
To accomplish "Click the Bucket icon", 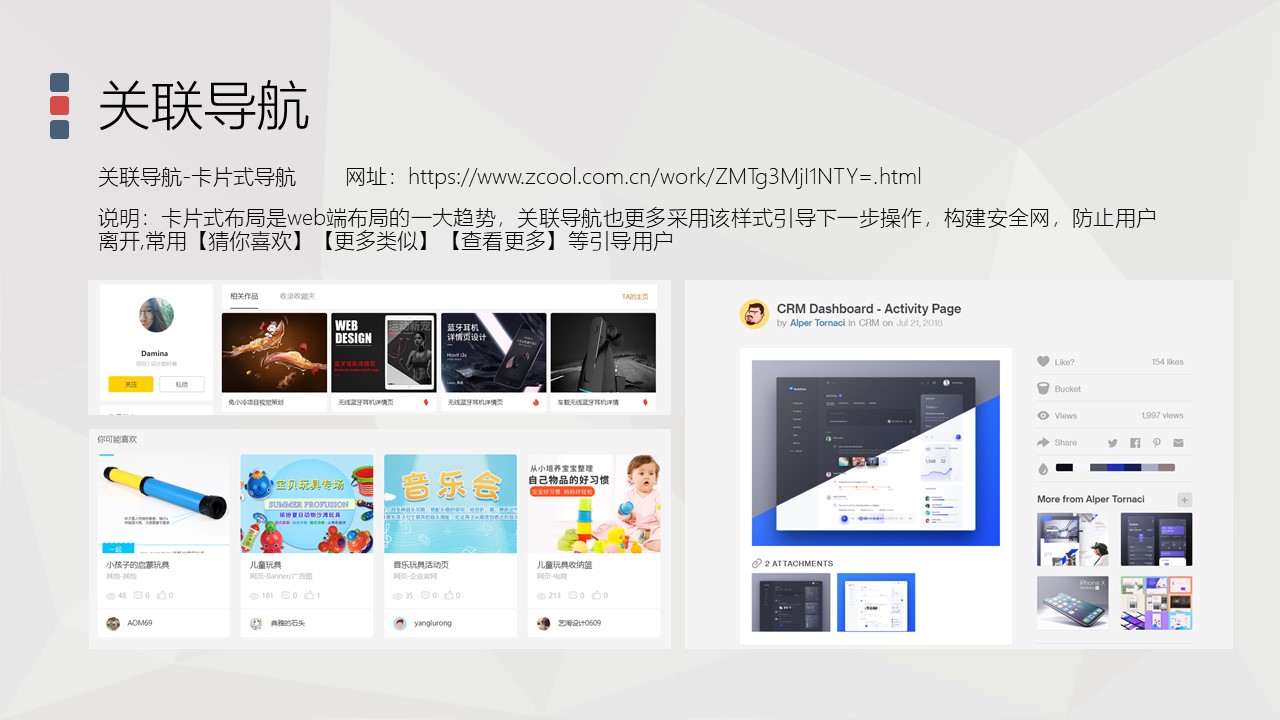I will click(x=1043, y=389).
